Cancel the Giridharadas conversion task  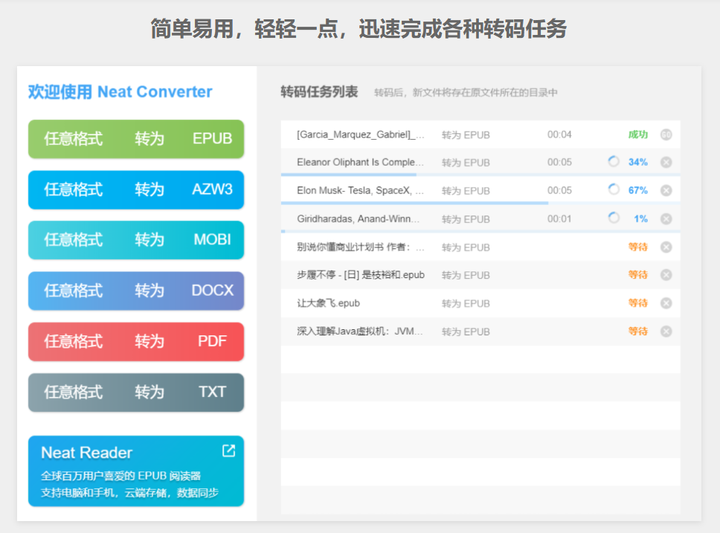666,218
